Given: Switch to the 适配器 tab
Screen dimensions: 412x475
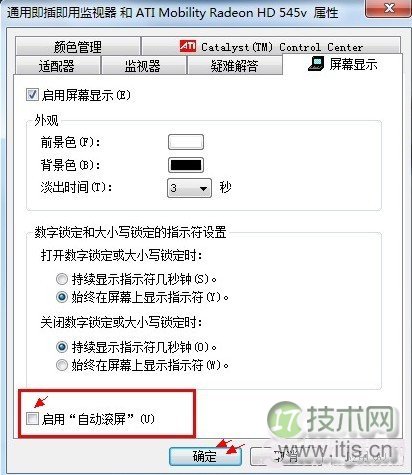Looking at the screenshot, I should click(x=57, y=66).
